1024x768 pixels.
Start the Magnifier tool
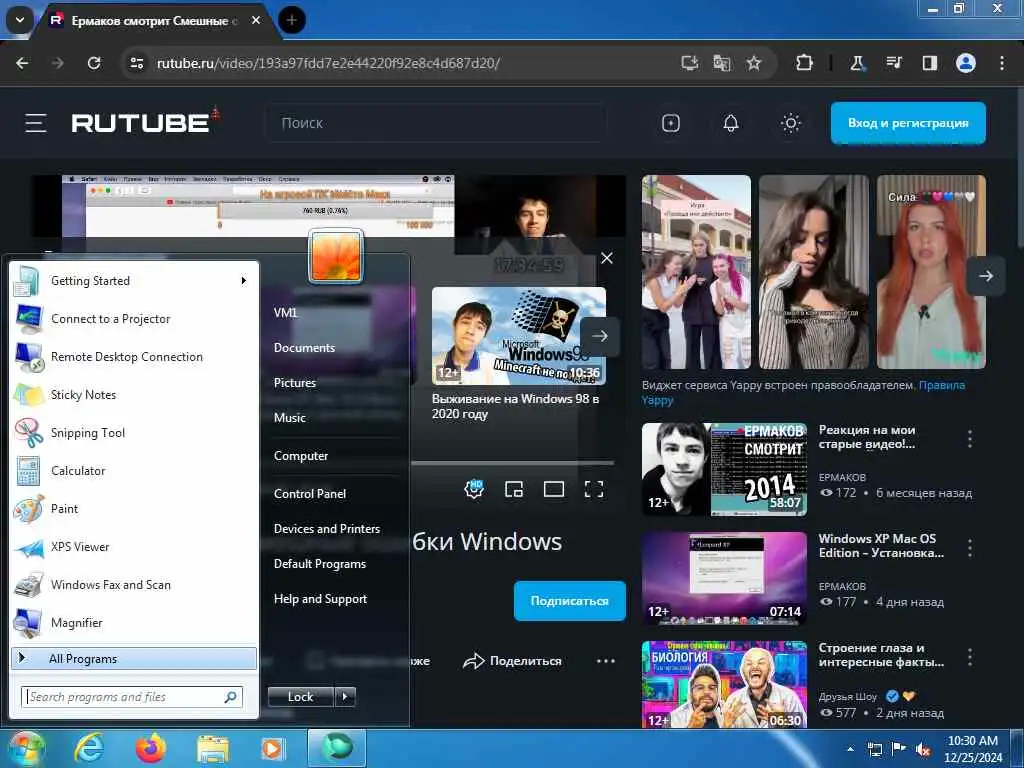click(133, 622)
